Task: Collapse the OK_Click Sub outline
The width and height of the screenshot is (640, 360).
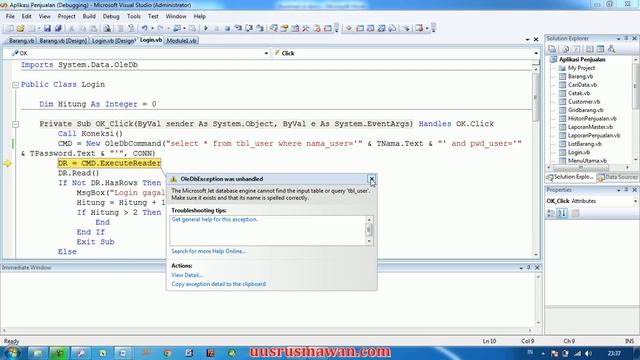Action: (16, 124)
